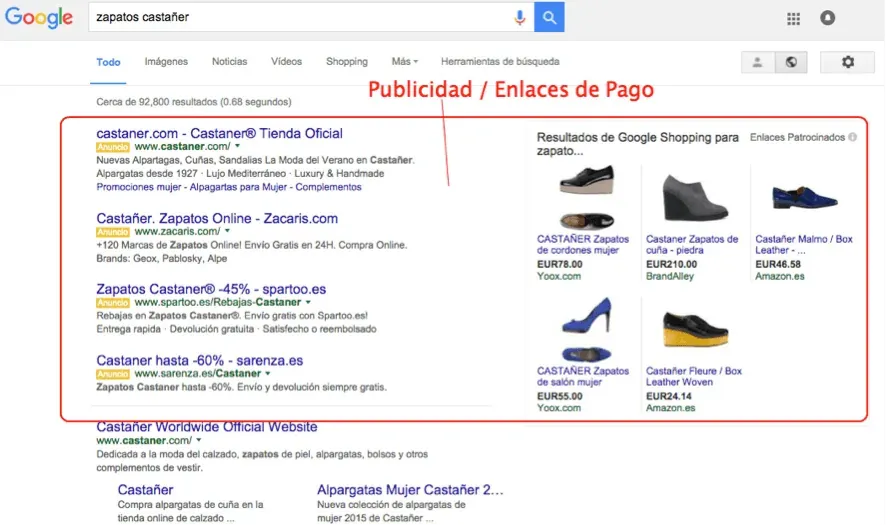Viewport: 886px width, 525px height.
Task: Open Castaner Zapatos de cuña - piedra
Action: 692,245
